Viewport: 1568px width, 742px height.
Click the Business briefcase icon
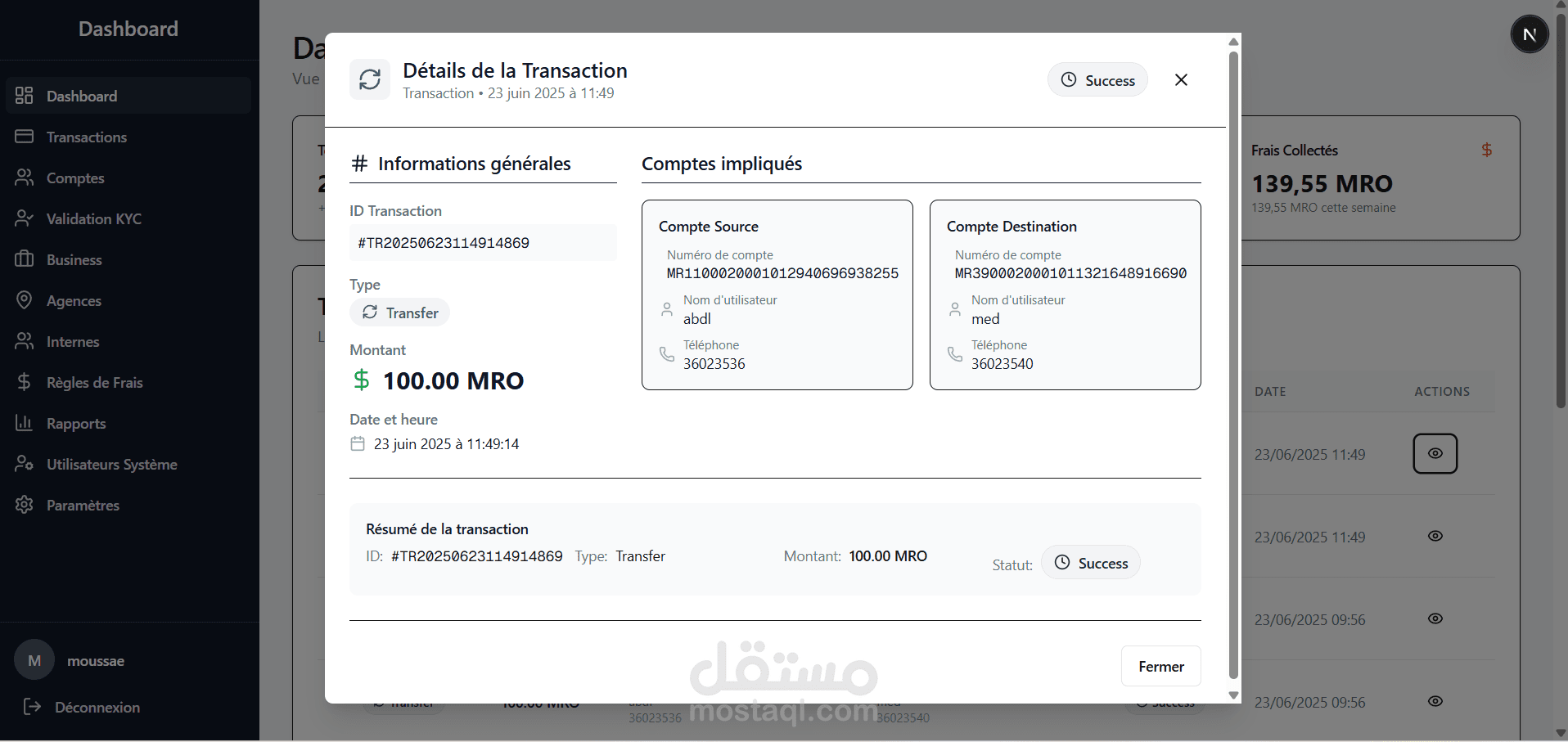click(24, 259)
